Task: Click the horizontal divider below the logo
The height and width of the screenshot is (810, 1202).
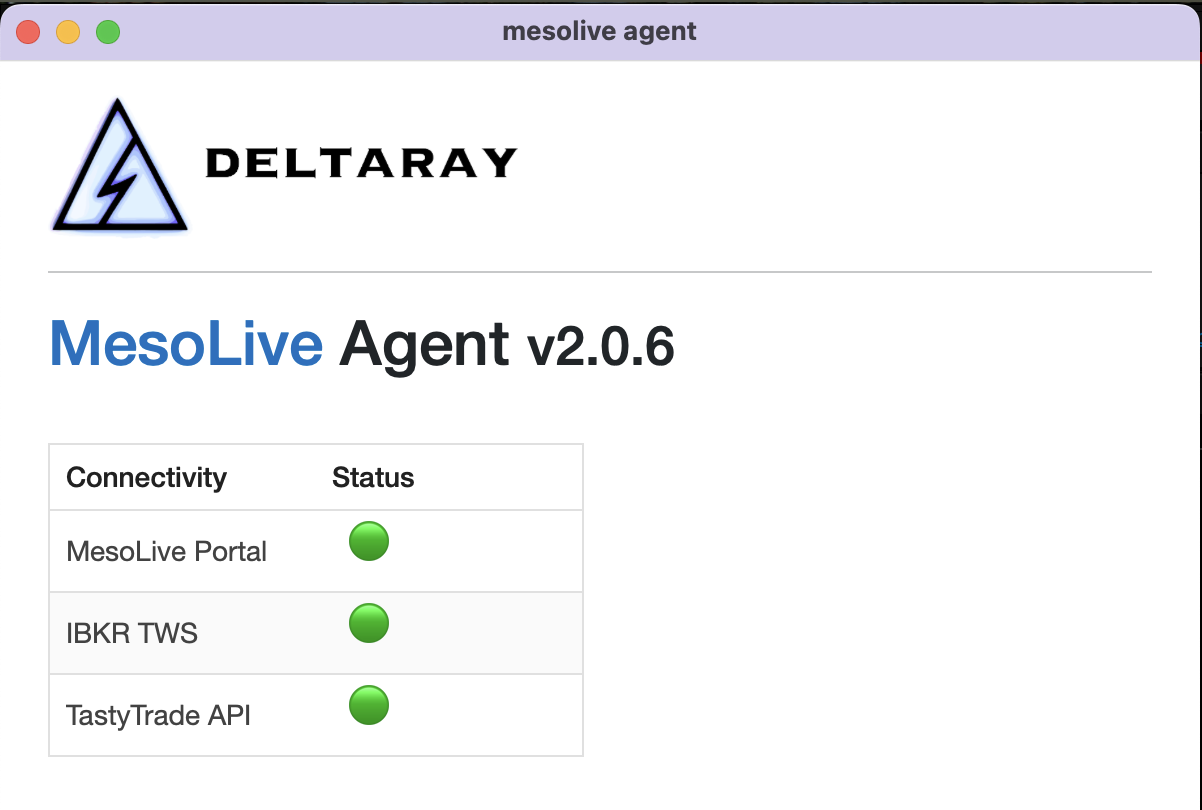Action: coord(600,271)
